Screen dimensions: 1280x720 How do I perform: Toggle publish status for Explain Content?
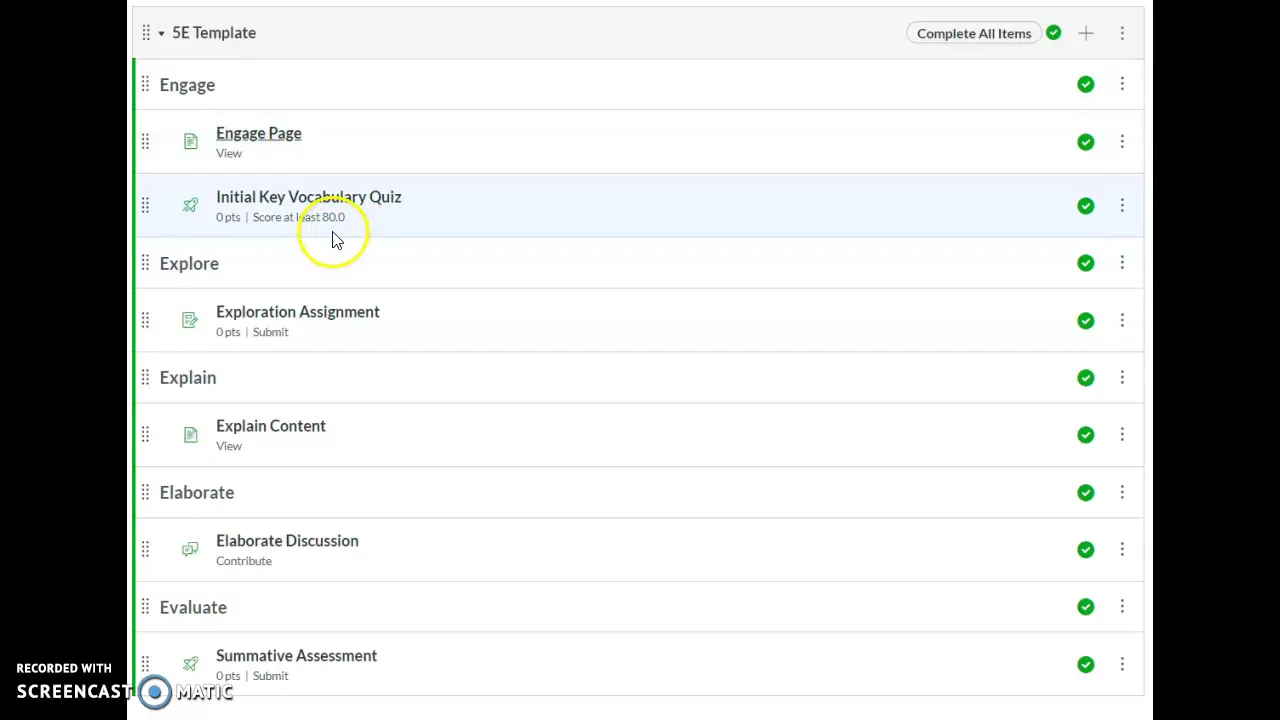tap(1086, 435)
